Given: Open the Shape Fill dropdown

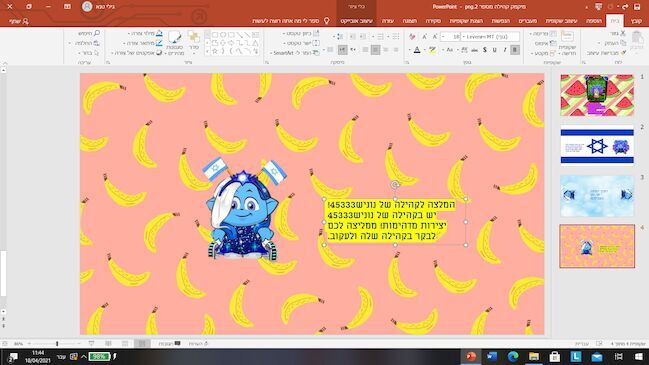Looking at the screenshot, I should point(145,33).
